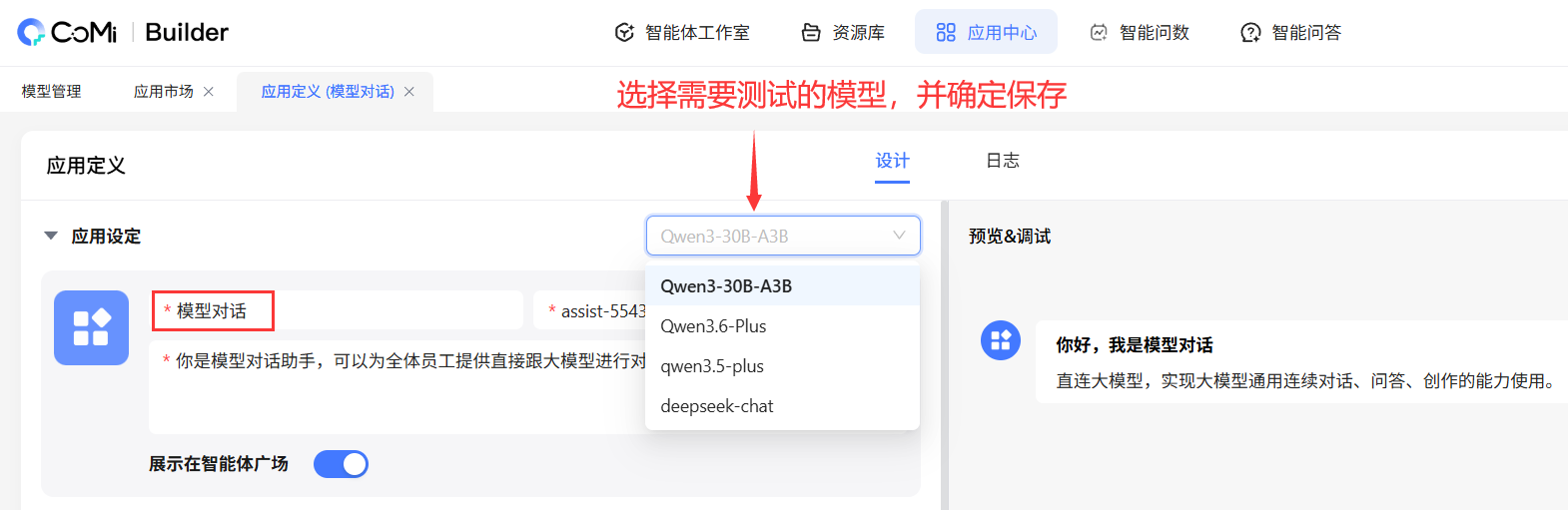
Task: Click the 你是模型对话助手 description text area
Action: 397,387
